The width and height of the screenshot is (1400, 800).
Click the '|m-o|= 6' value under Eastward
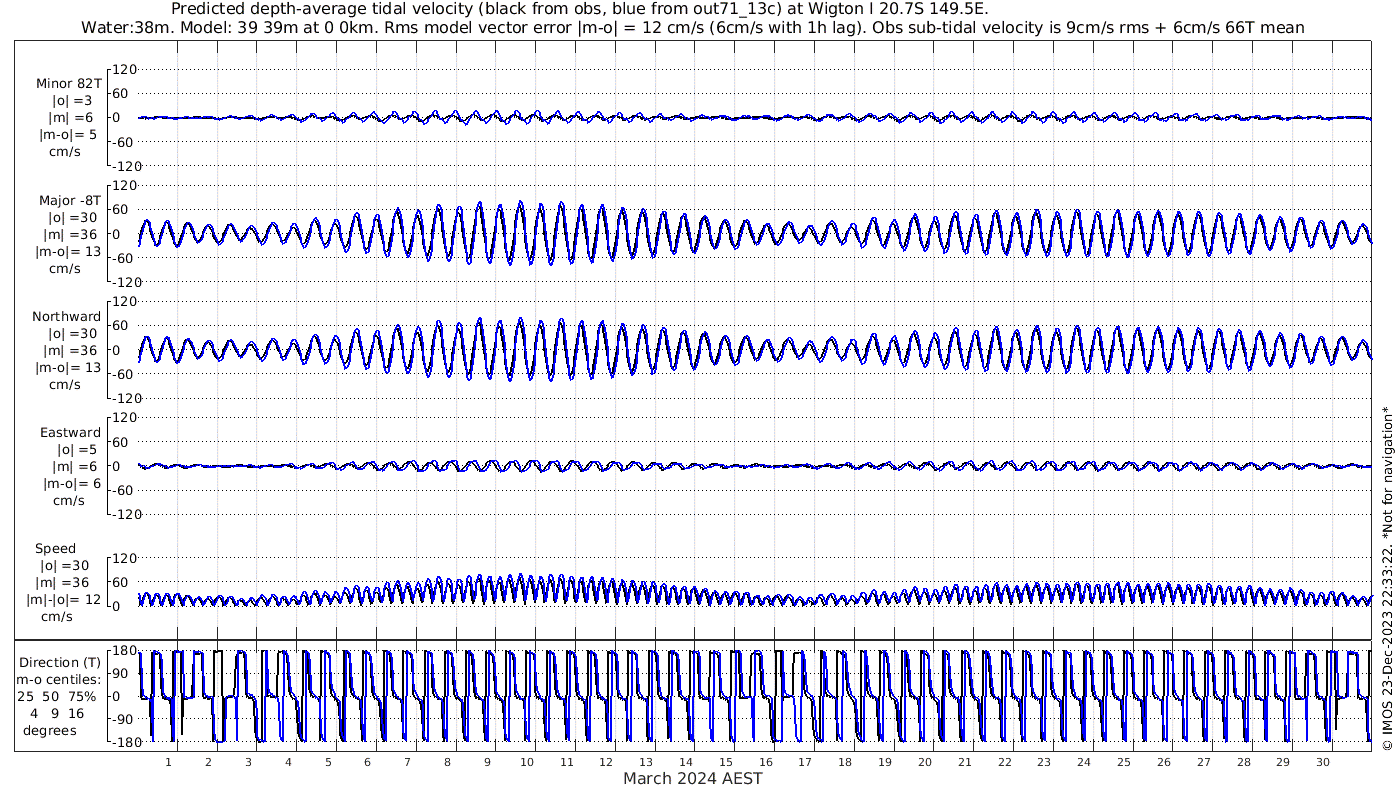click(x=71, y=484)
